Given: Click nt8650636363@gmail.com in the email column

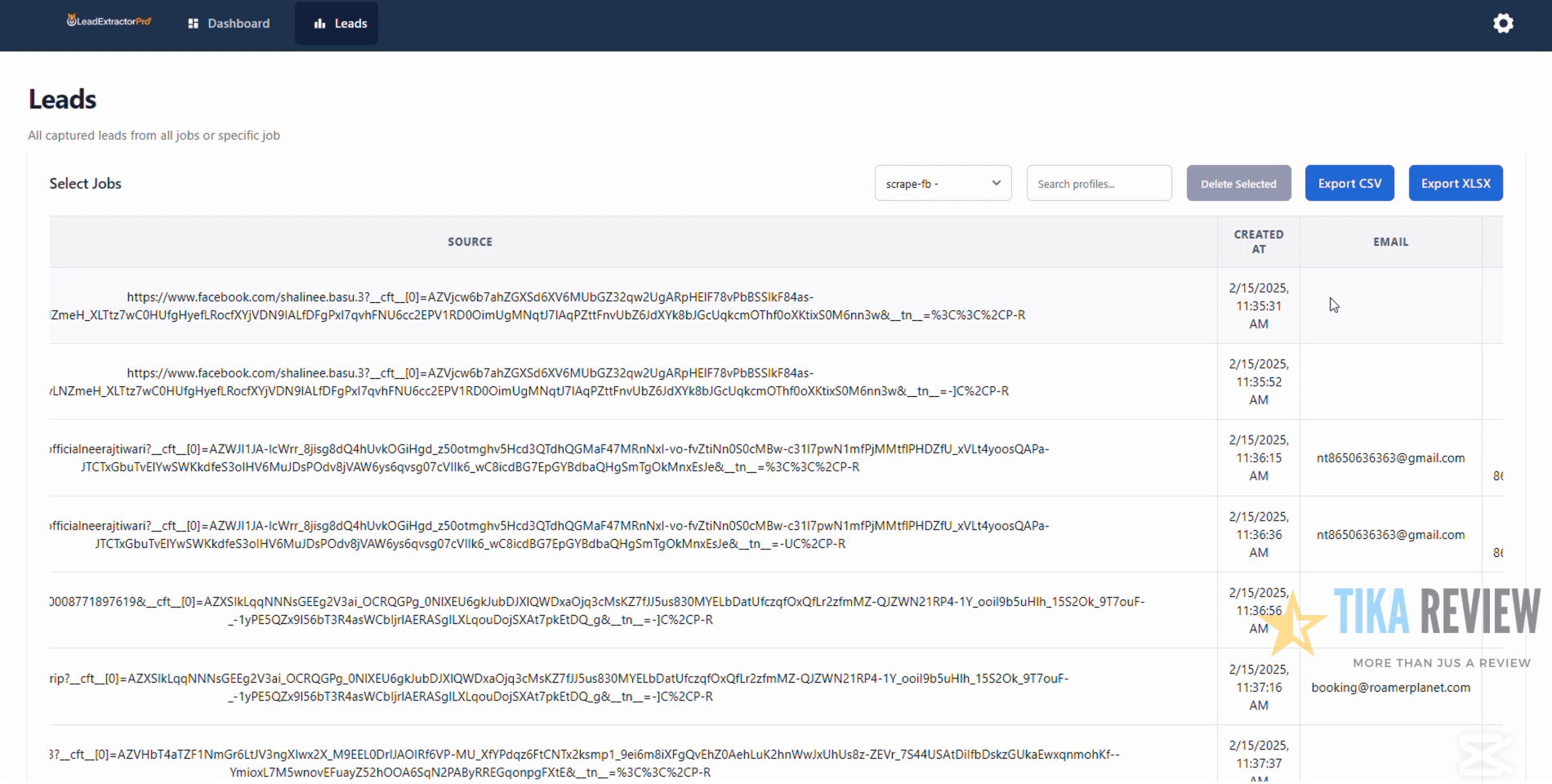Looking at the screenshot, I should (x=1390, y=458).
